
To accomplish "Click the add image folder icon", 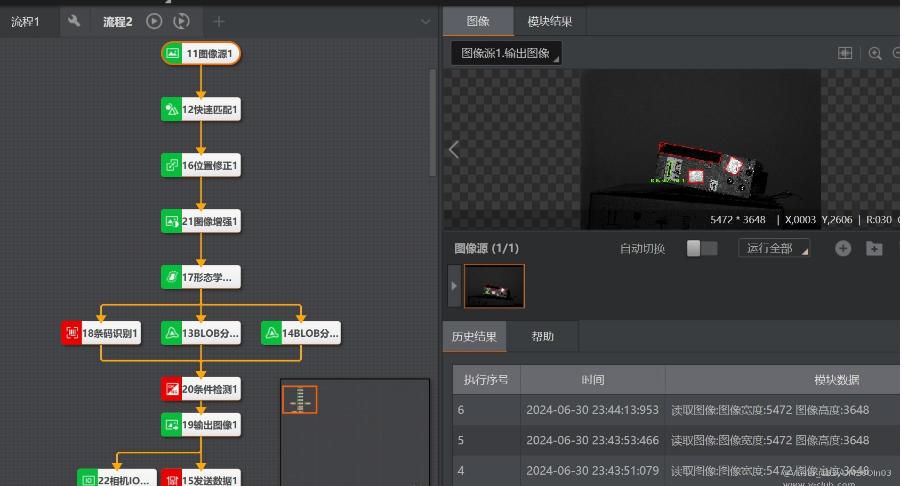I will click(x=874, y=248).
